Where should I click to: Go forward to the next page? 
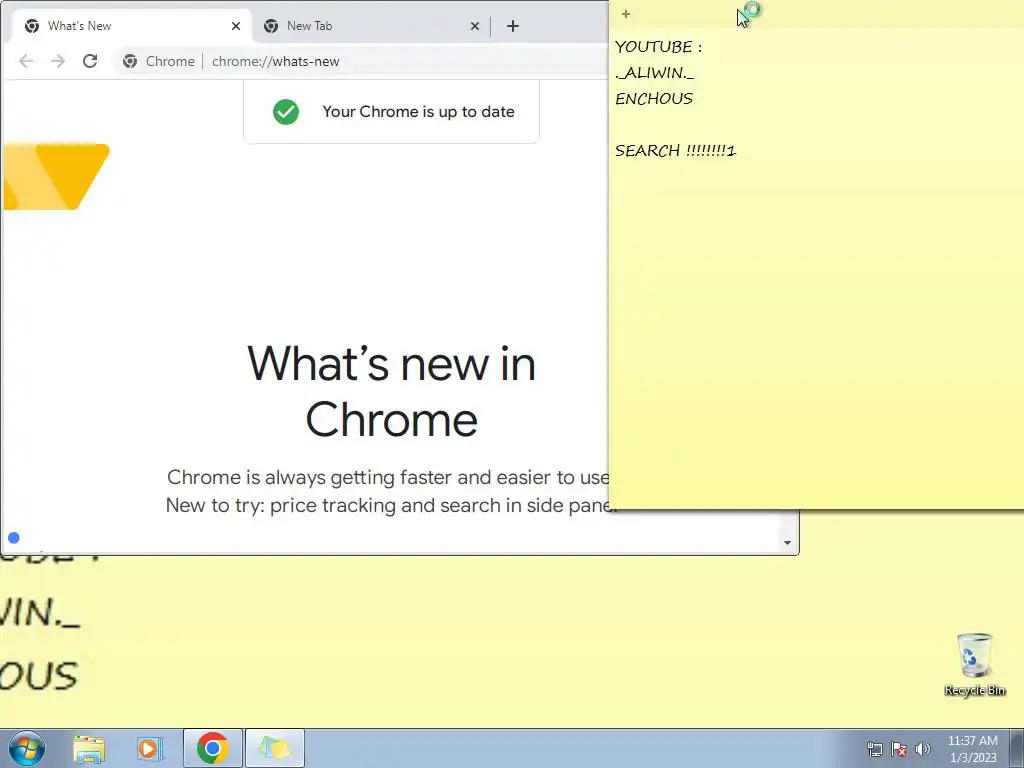[58, 61]
